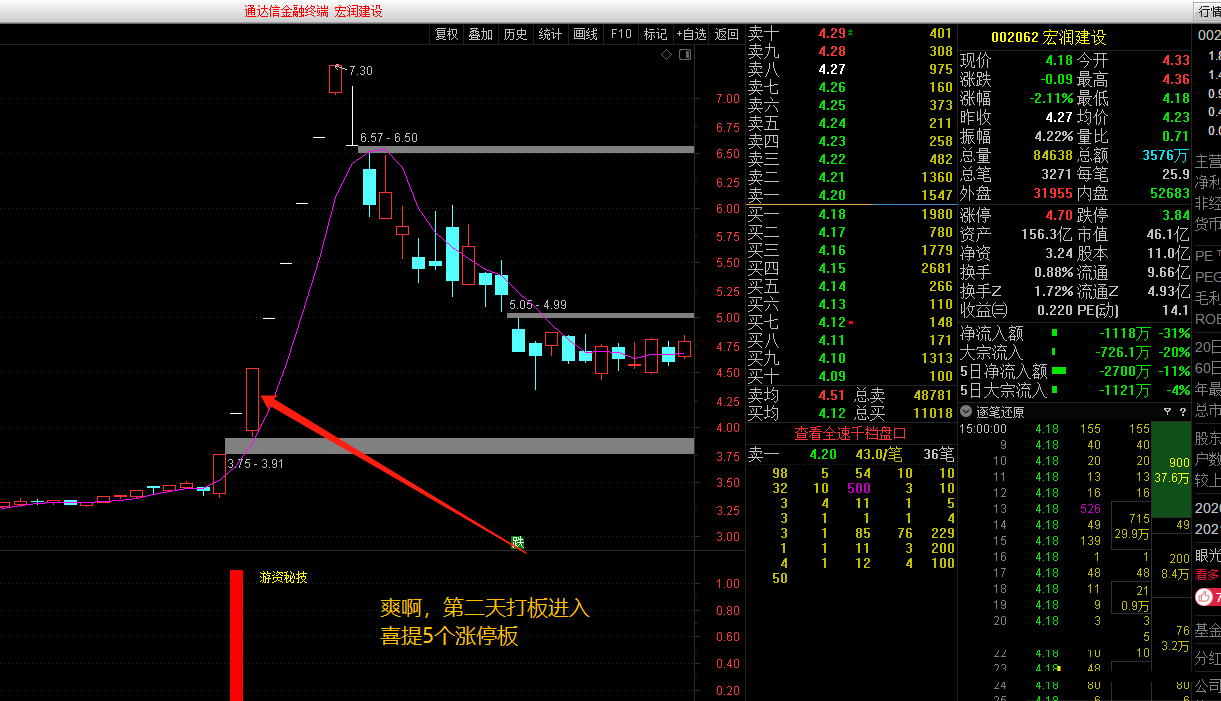Screen dimensions: 1221x701
Task: Open the 叠加 overlay option
Action: 480,34
